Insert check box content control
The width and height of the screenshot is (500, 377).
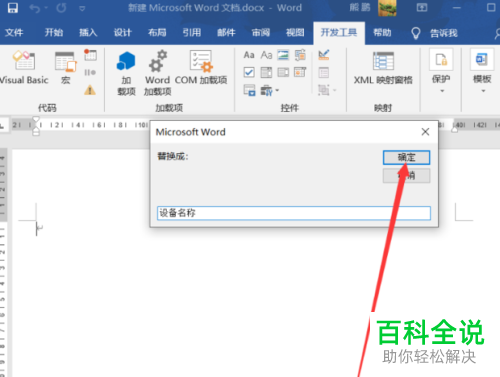click(249, 72)
